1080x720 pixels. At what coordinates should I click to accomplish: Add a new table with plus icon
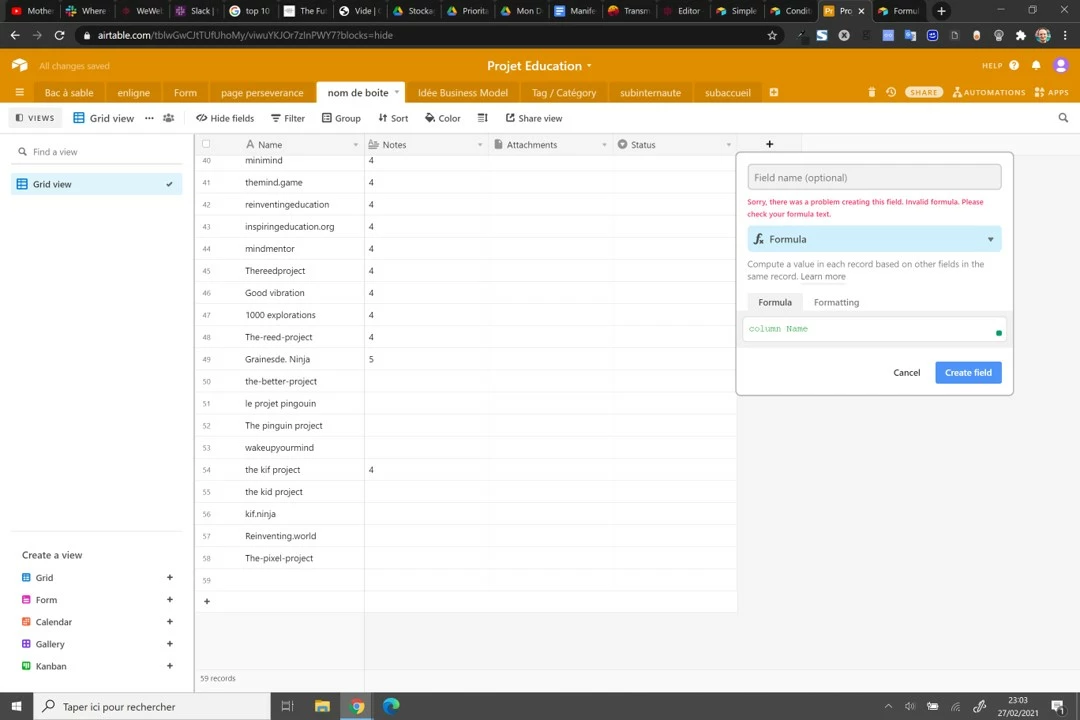773,92
